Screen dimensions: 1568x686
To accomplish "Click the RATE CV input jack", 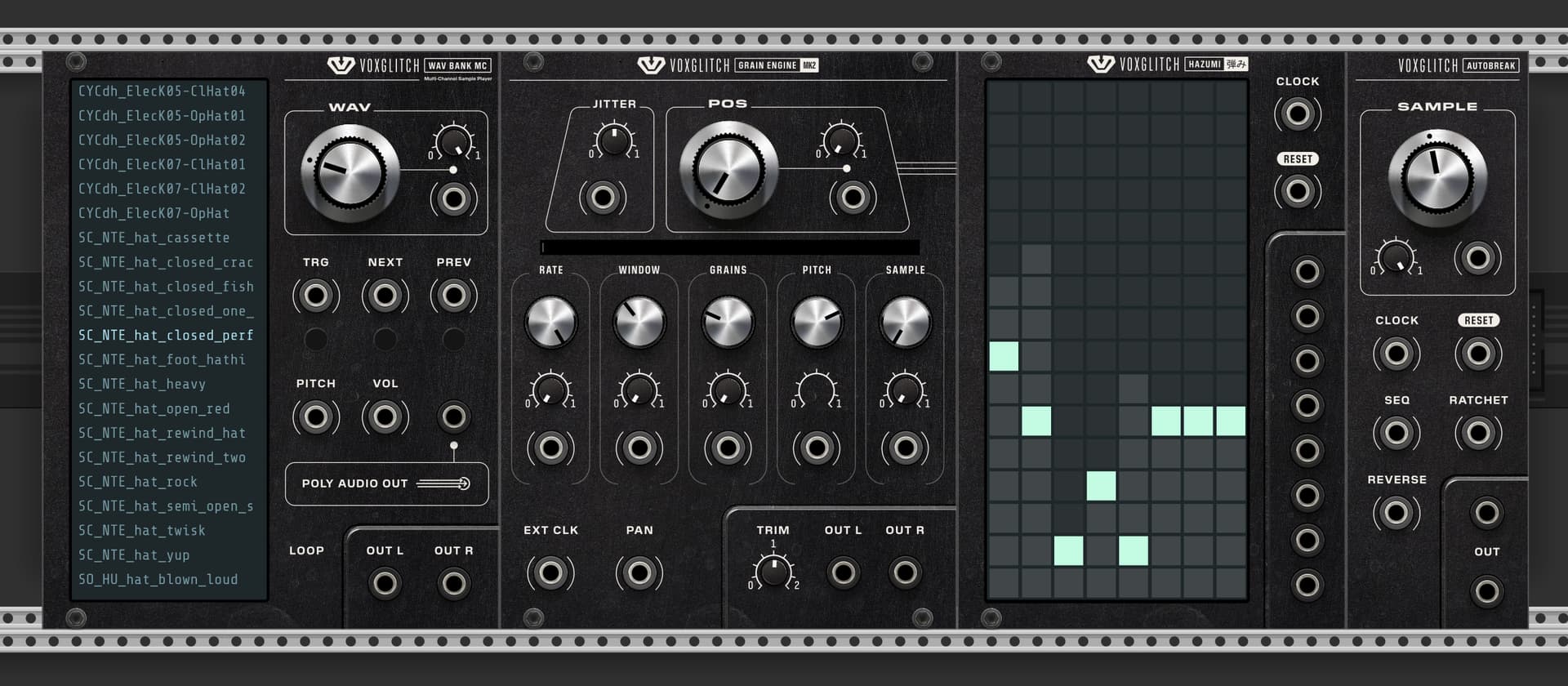I will click(x=550, y=448).
